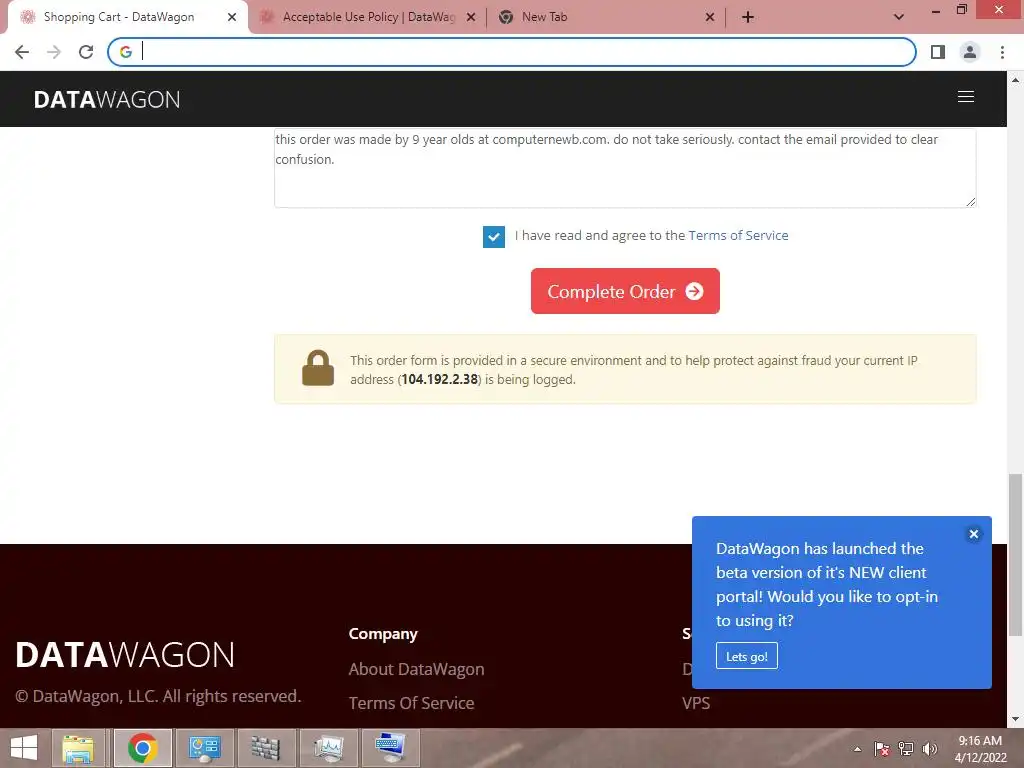The image size is (1024, 768).
Task: Open the firewall brick wall taskbar icon
Action: pos(266,748)
